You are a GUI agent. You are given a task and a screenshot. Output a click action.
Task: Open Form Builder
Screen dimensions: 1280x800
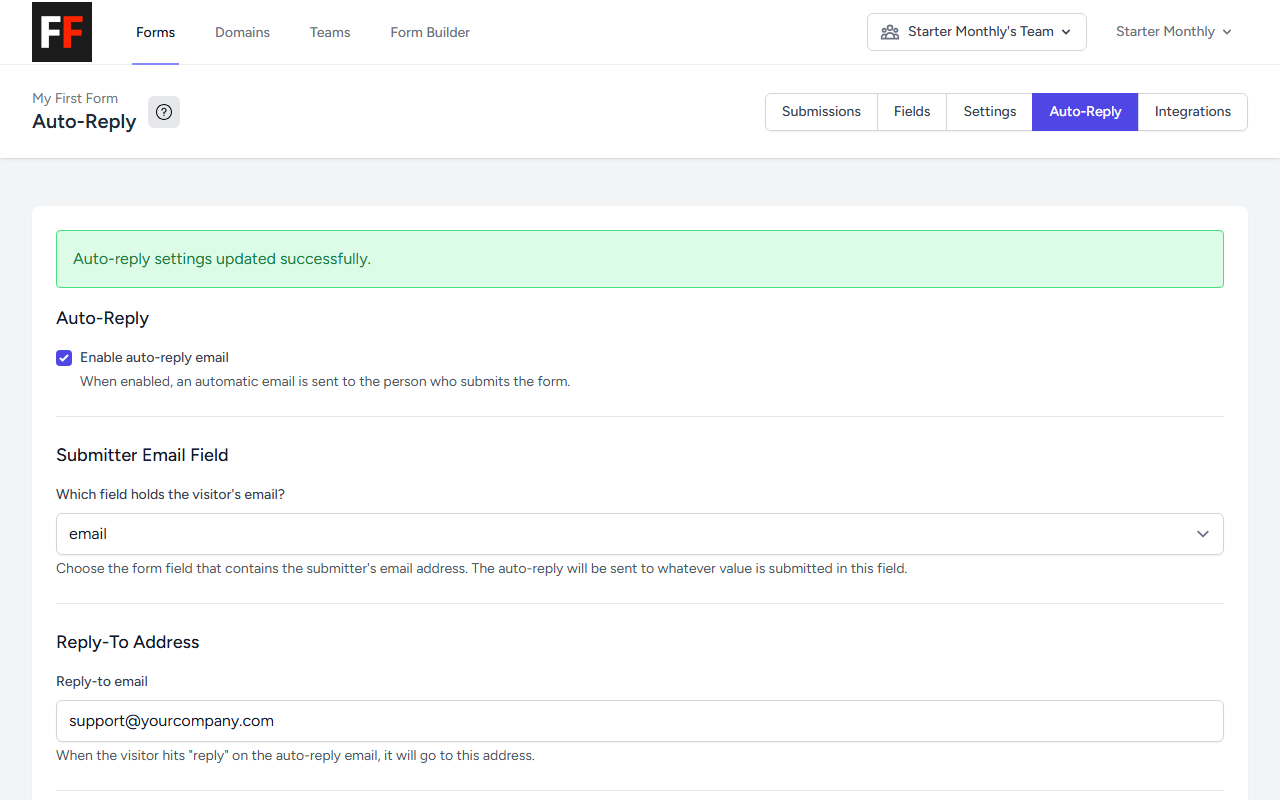[x=430, y=32]
